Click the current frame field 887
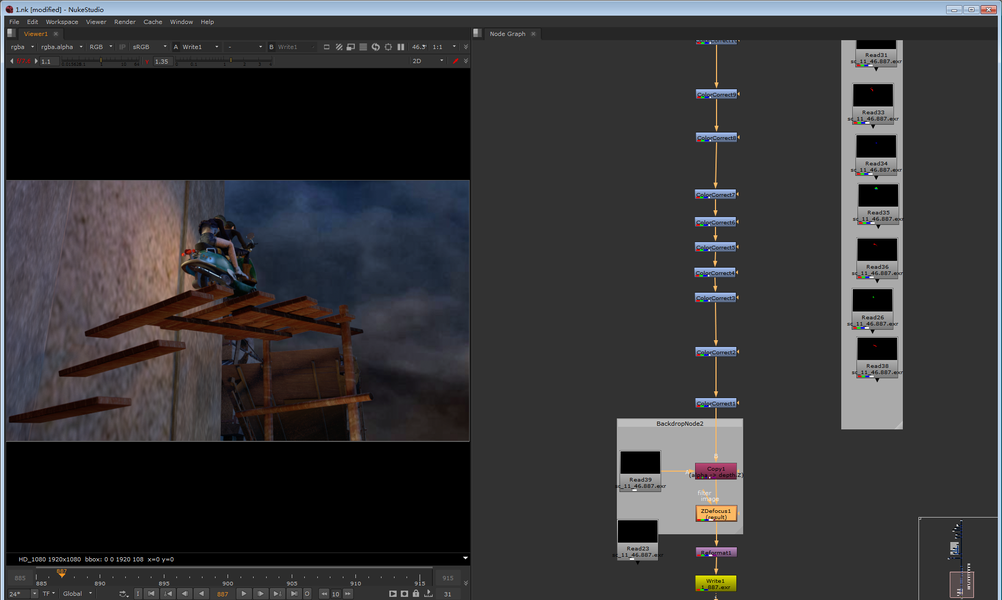The width and height of the screenshot is (1002, 600). pyautogui.click(x=222, y=594)
